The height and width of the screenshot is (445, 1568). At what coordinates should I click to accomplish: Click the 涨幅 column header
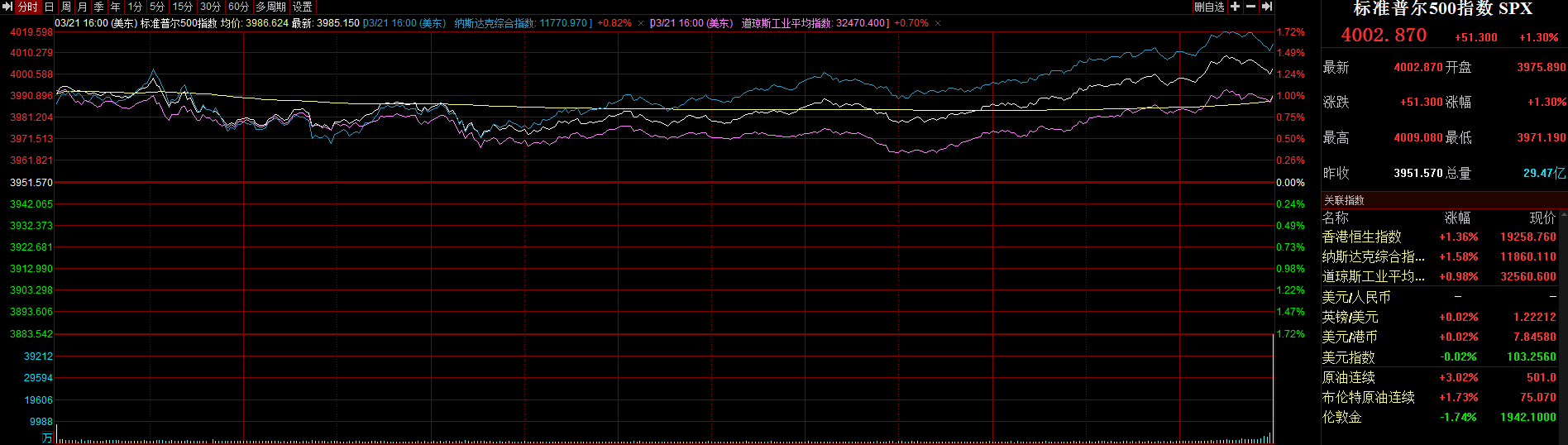coord(1457,218)
